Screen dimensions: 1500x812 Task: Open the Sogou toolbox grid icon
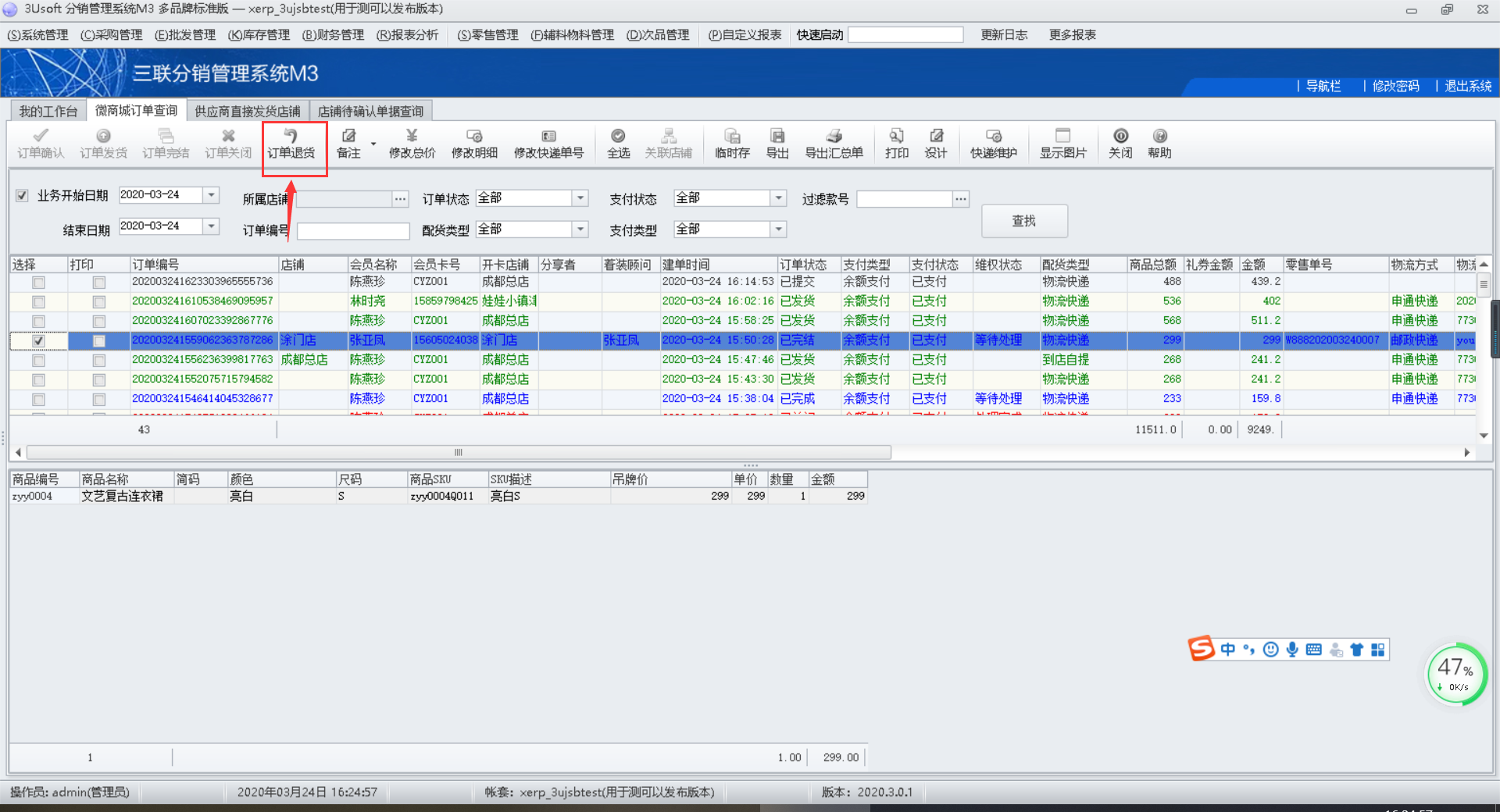(x=1378, y=650)
